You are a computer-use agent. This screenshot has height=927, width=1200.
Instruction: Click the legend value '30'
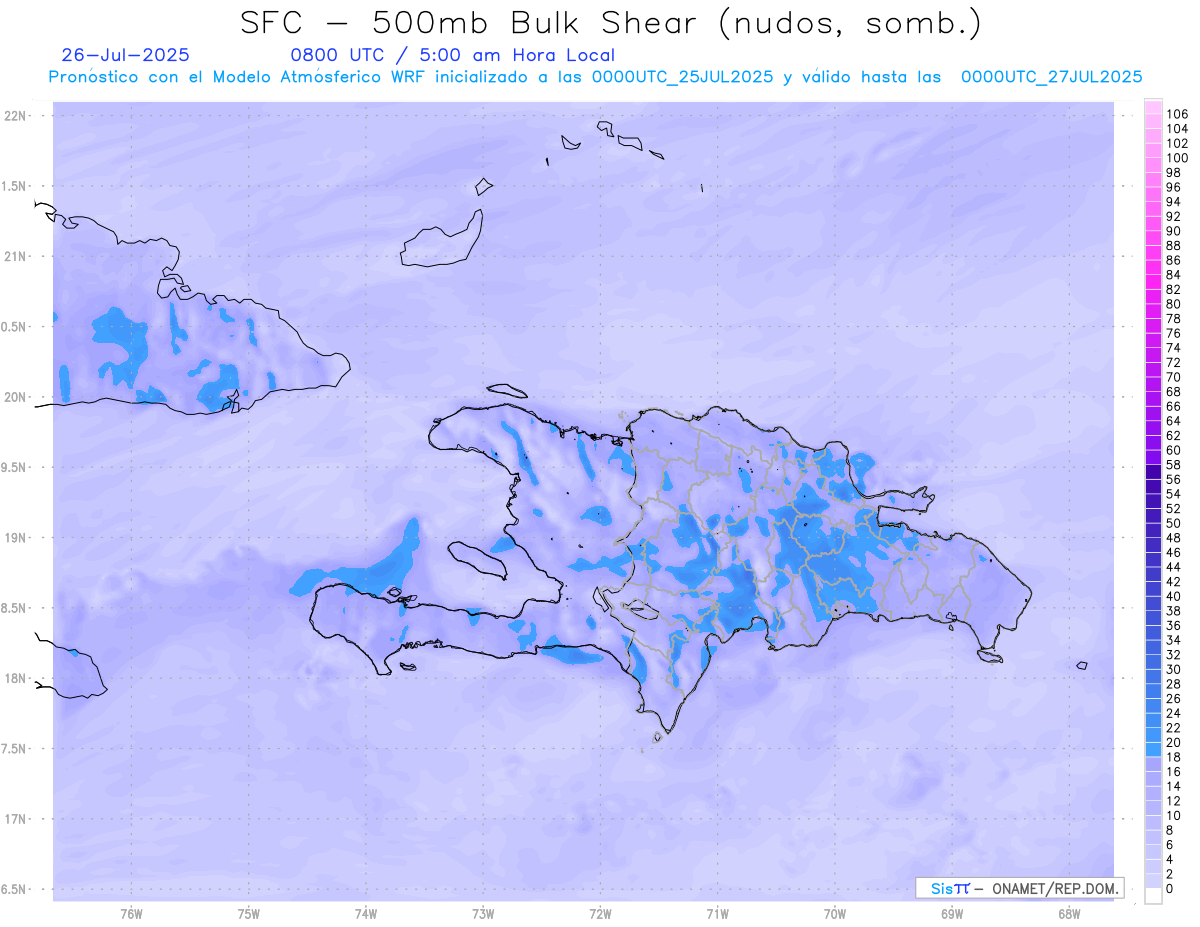coord(1173,669)
